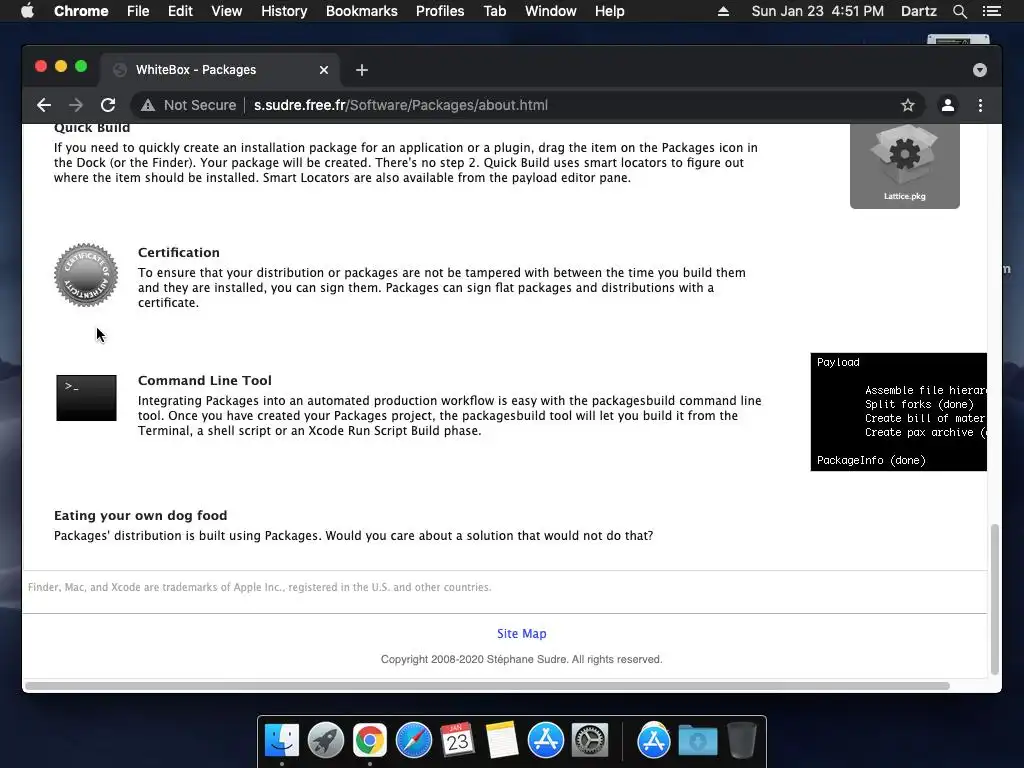Viewport: 1024px width, 768px height.
Task: Open the File menu
Action: 138,11
